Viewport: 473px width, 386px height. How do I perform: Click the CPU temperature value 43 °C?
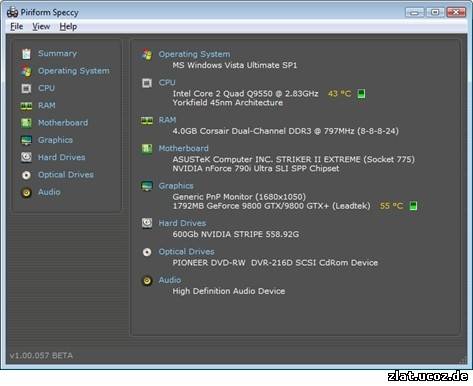(x=340, y=94)
